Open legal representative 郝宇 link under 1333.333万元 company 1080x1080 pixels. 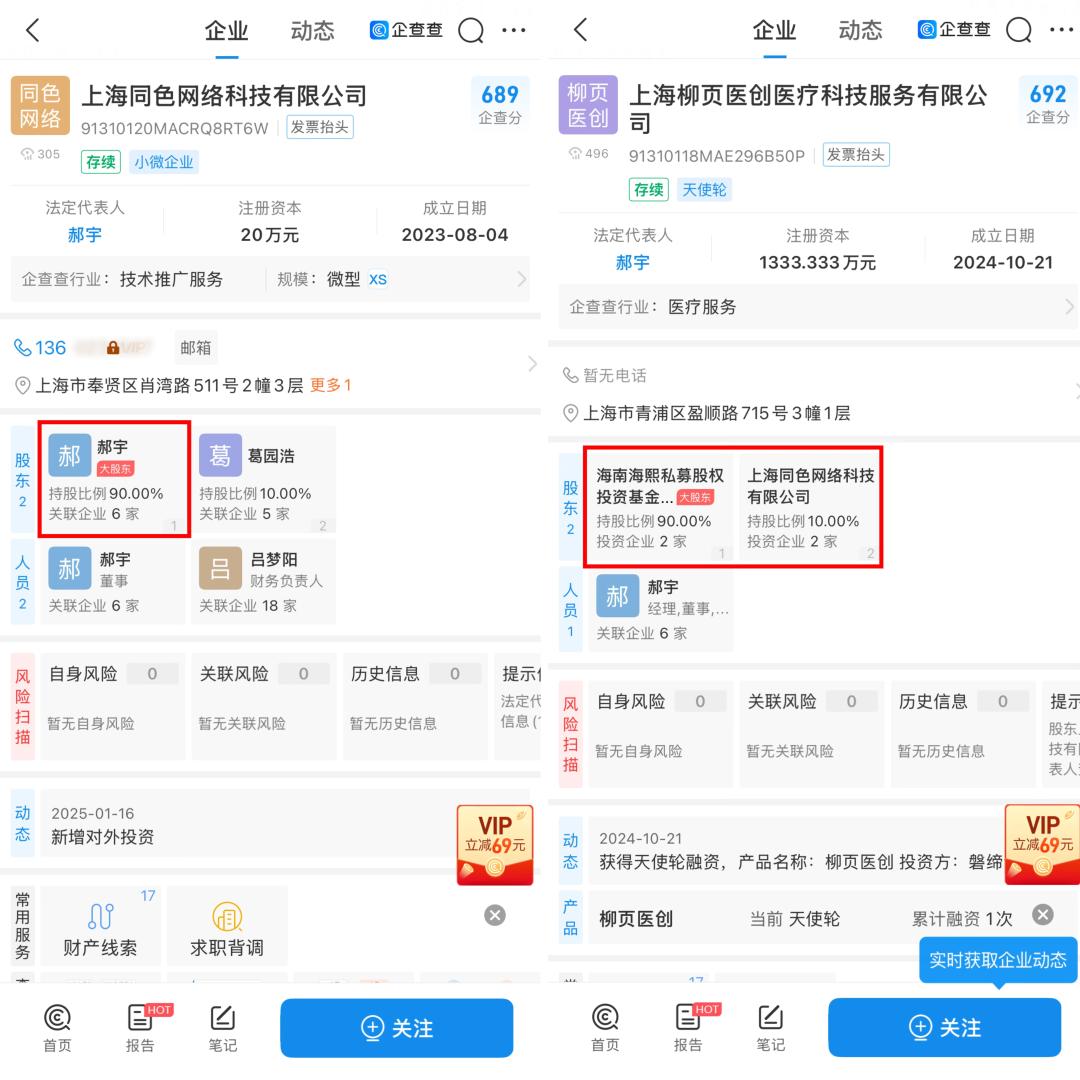click(x=632, y=263)
